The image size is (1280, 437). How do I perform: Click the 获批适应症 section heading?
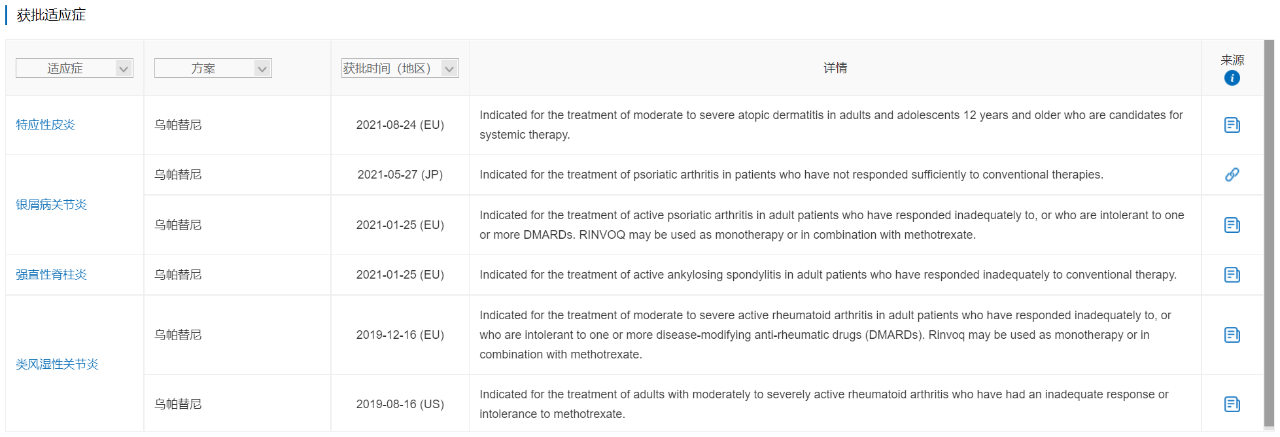51,15
